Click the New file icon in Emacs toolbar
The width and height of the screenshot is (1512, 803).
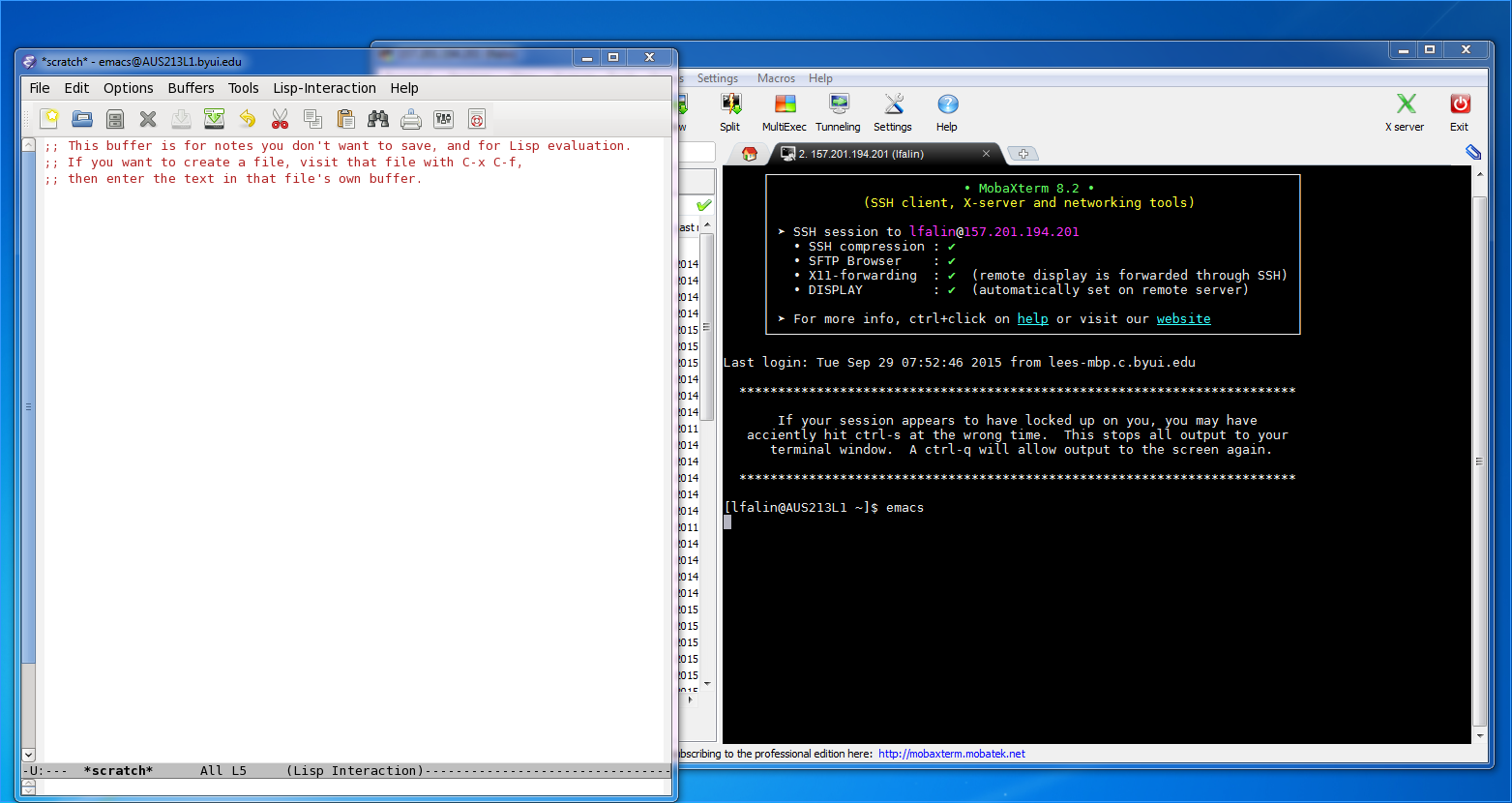[49, 119]
